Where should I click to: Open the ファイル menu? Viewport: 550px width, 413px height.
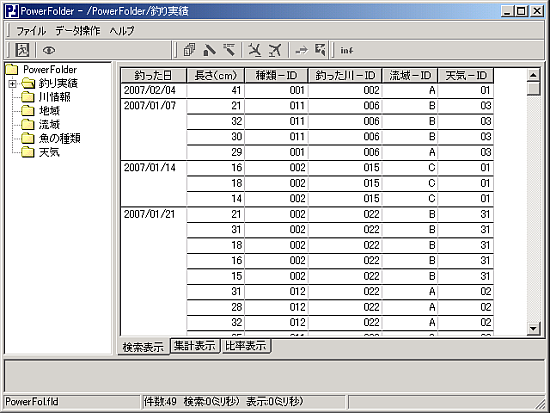pos(31,31)
